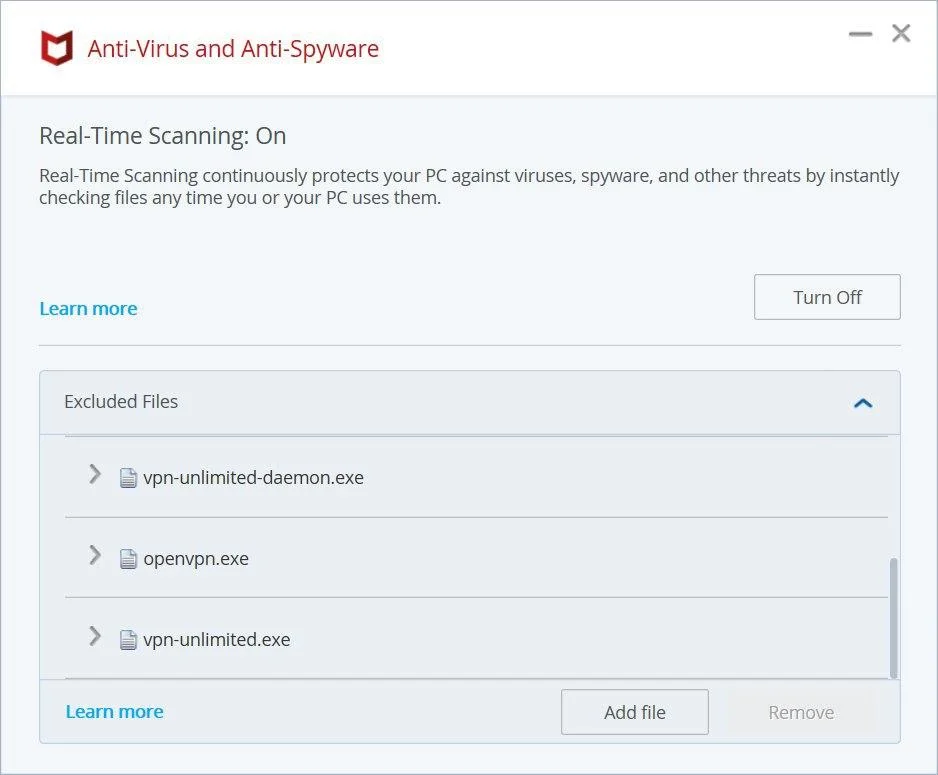Minimize the Anti-Virus and Anti-Spyware window
The width and height of the screenshot is (938, 775).
click(x=860, y=34)
